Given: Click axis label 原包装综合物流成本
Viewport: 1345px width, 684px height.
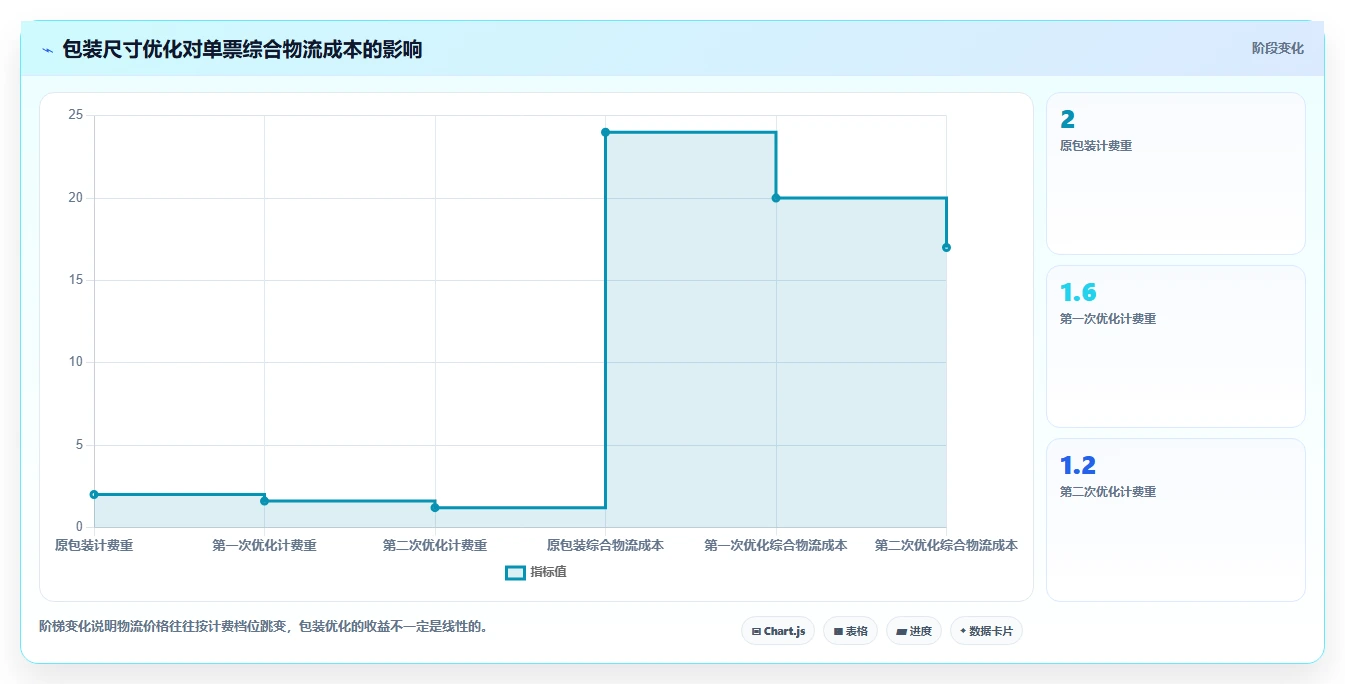Looking at the screenshot, I should pyautogui.click(x=605, y=545).
